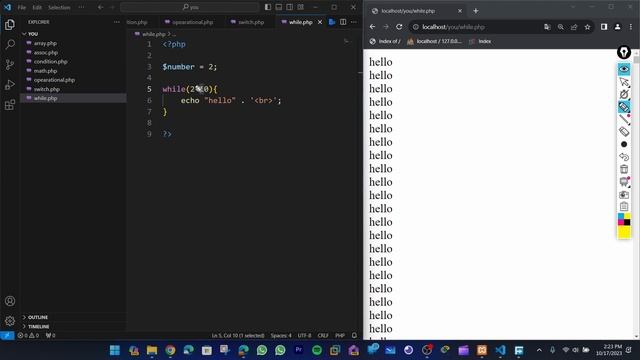
Task: Customize VS Code layout icon
Action: coord(301,7)
